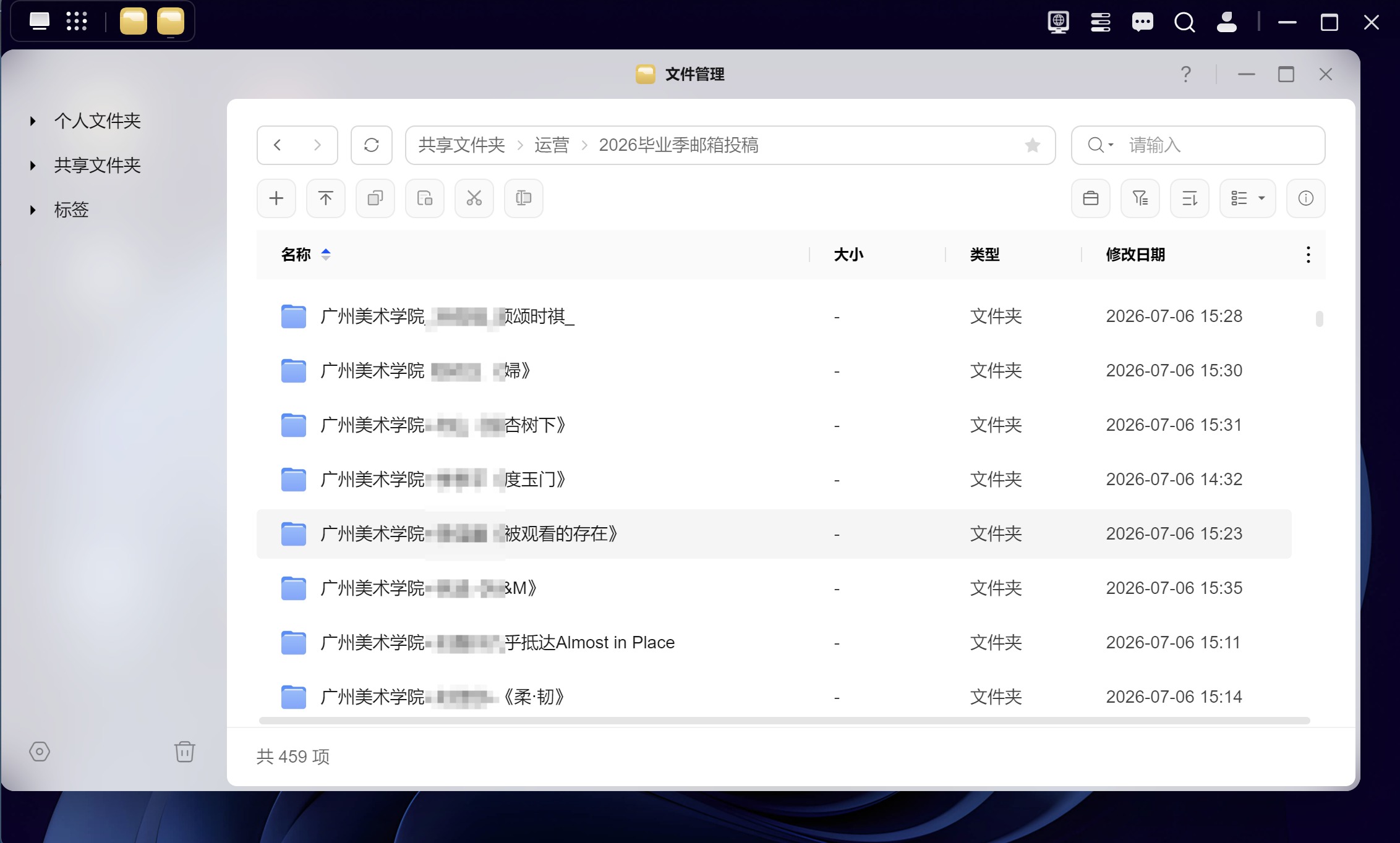1400x843 pixels.
Task: Click the help question mark icon
Action: click(1185, 74)
